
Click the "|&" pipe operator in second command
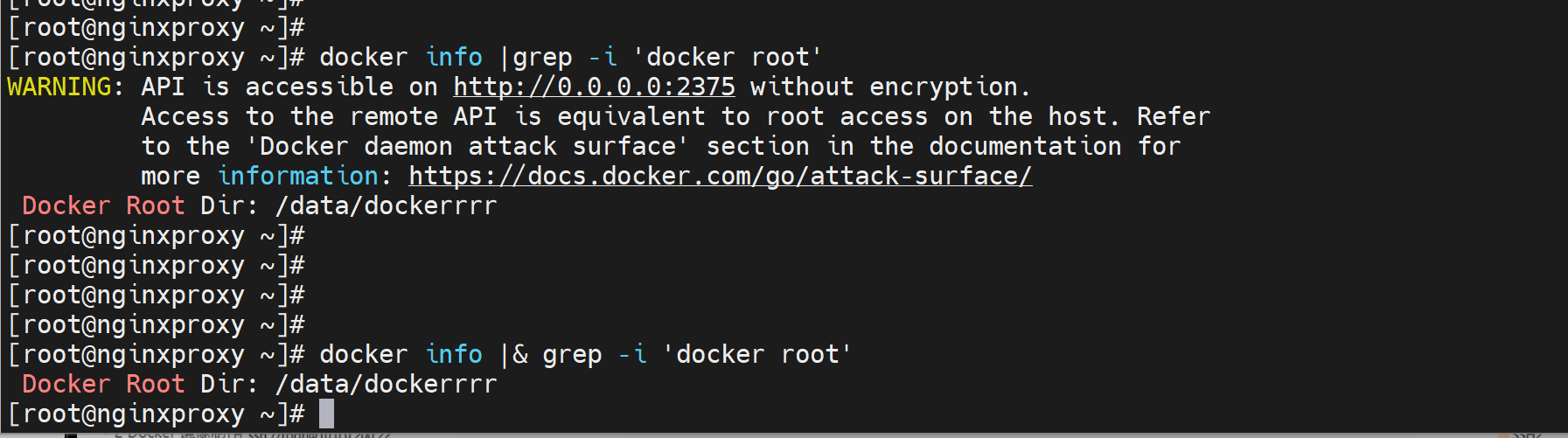coord(513,355)
